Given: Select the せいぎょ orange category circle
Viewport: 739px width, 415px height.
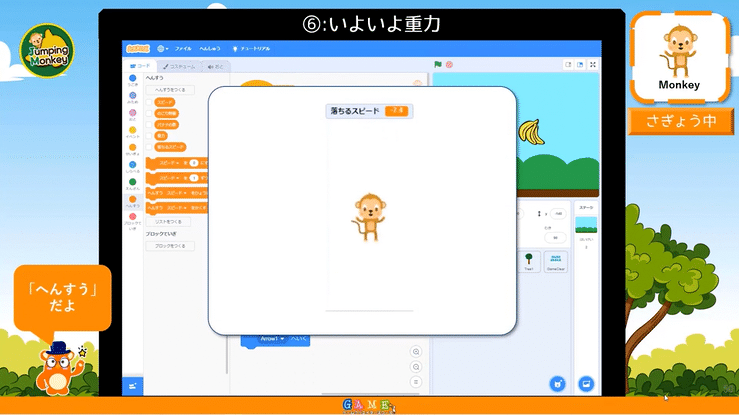Looking at the screenshot, I should click(x=132, y=147).
